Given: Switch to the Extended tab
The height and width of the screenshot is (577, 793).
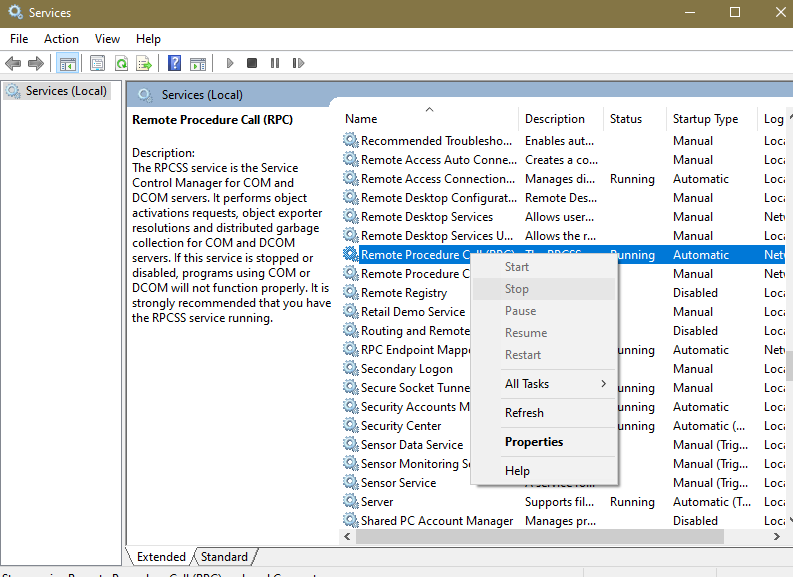Looking at the screenshot, I should click(x=160, y=557).
